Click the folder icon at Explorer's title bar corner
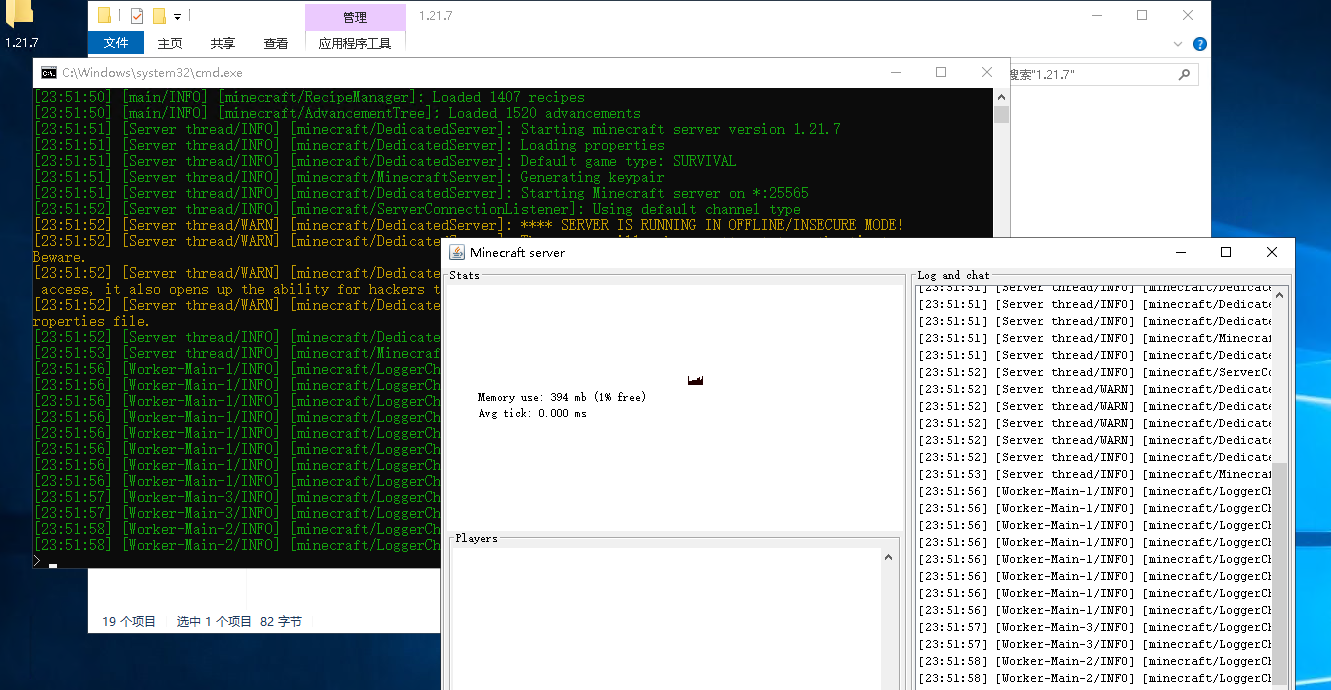 point(104,16)
